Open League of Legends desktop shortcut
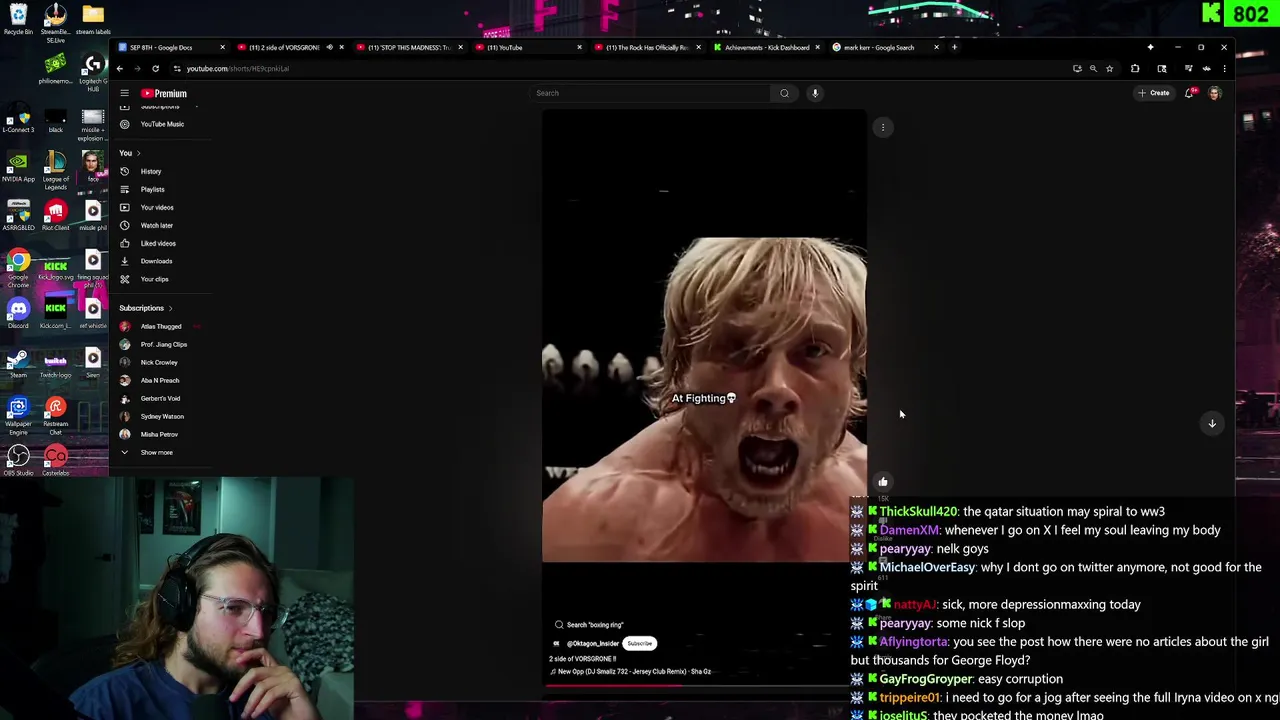 coord(55,170)
